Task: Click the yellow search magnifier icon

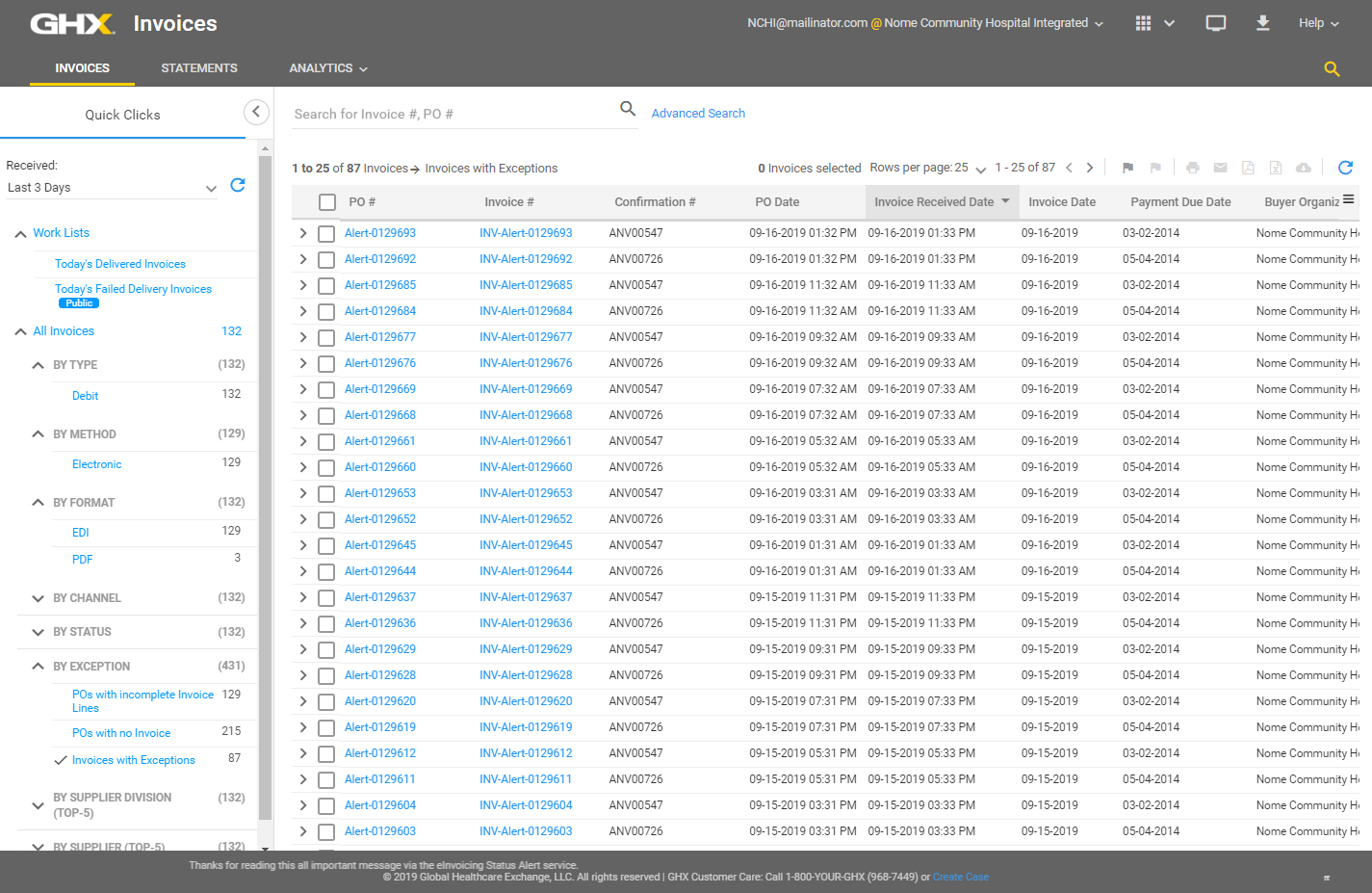Action: pyautogui.click(x=1332, y=69)
